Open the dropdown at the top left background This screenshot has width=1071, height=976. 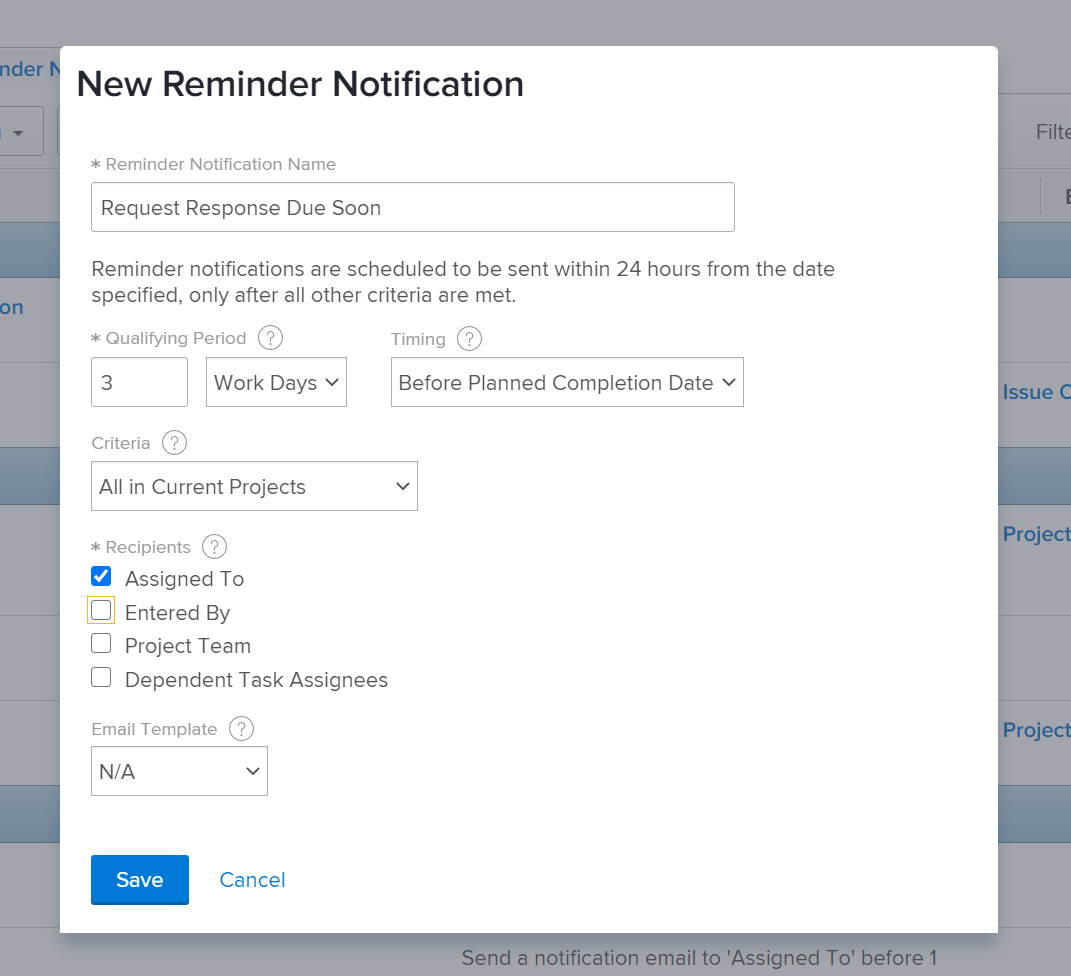20,131
